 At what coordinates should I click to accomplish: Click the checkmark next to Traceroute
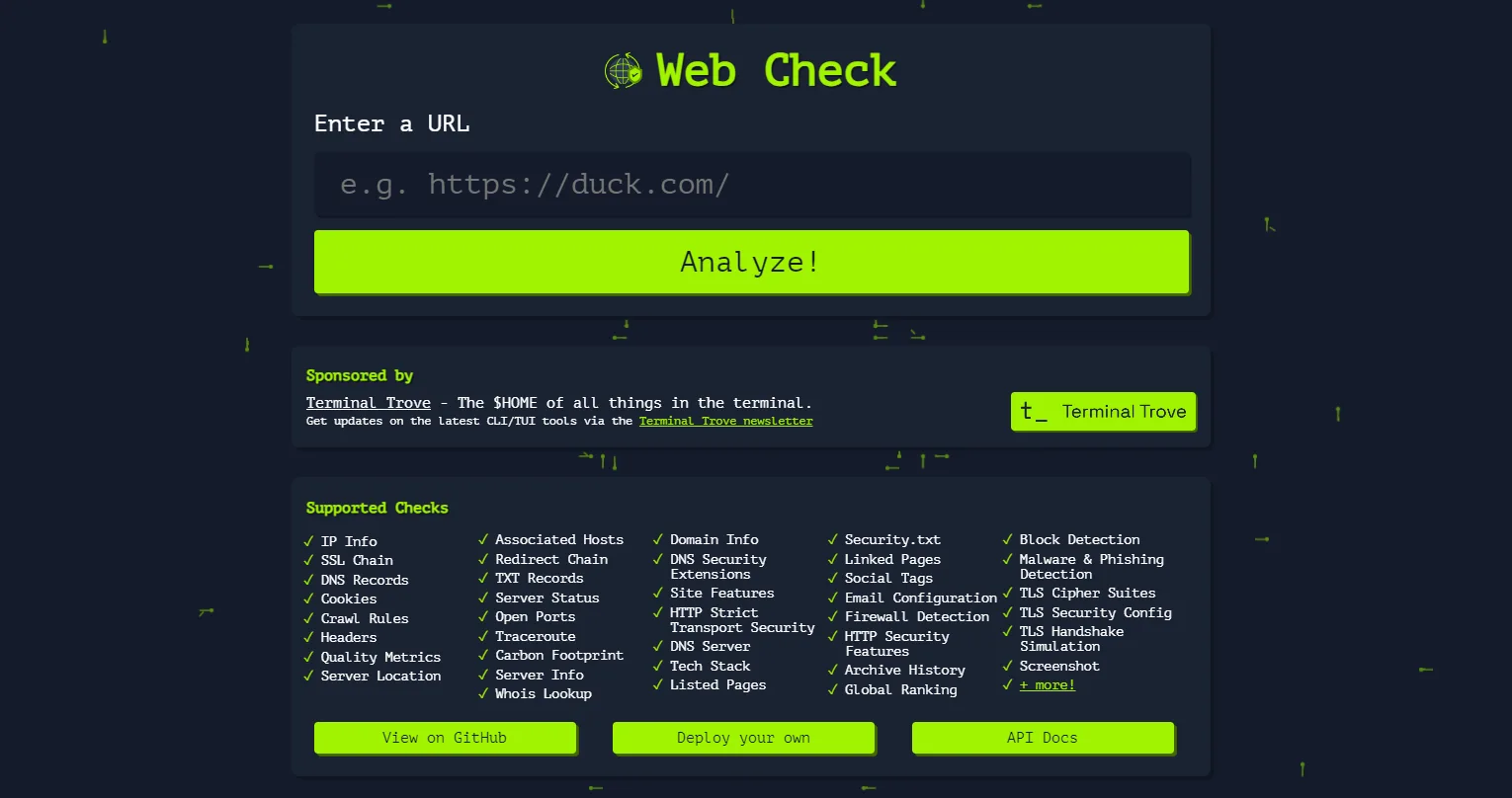click(x=483, y=636)
